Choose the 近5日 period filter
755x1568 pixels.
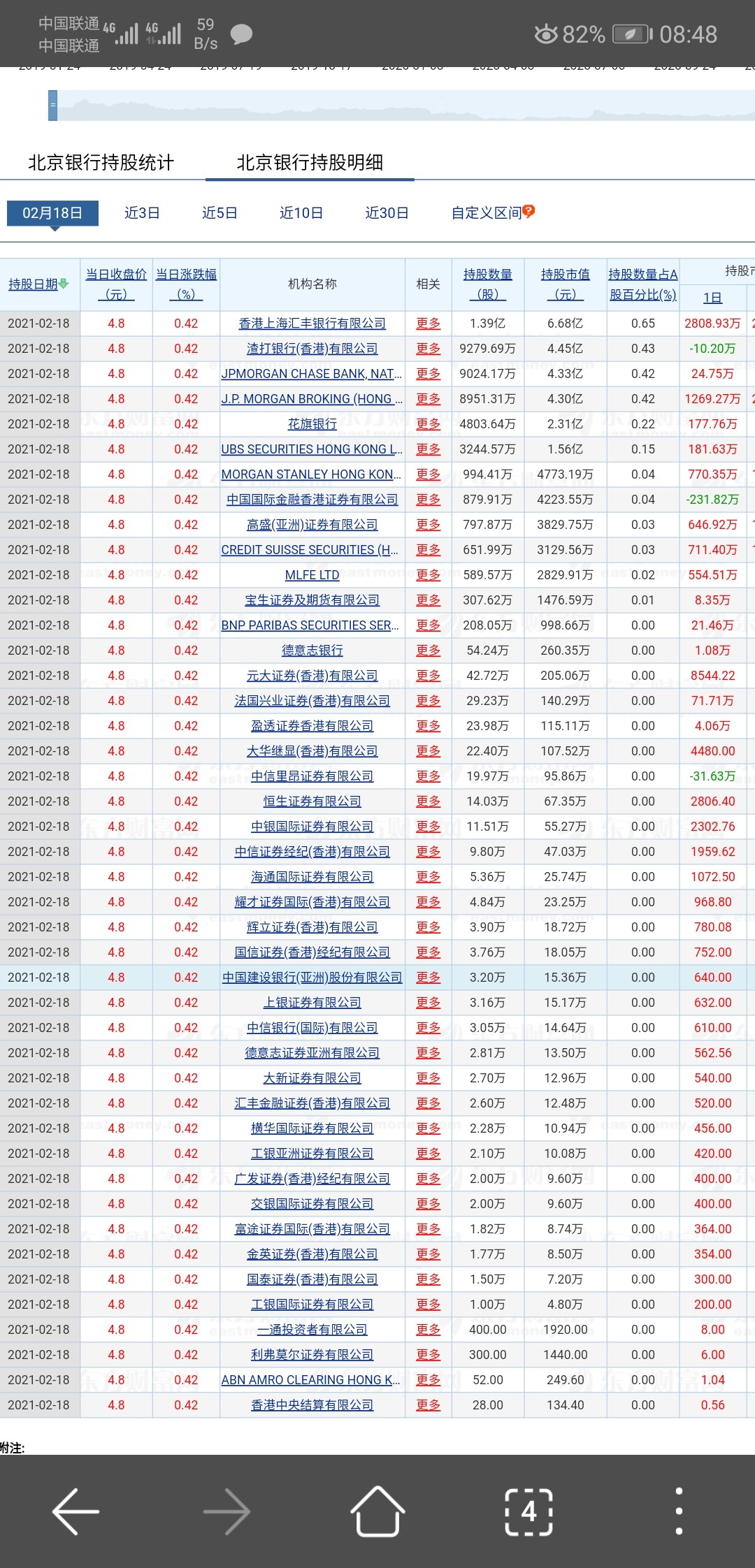coord(220,213)
